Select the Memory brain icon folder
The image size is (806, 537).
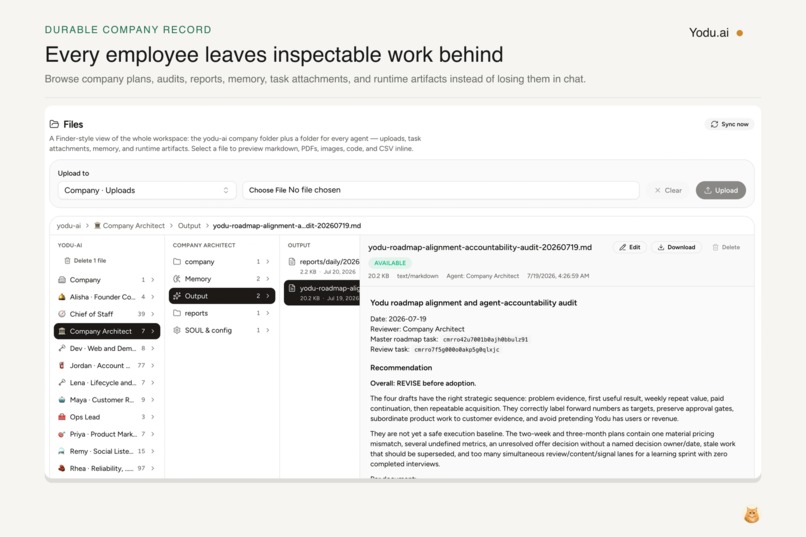pyautogui.click(x=222, y=279)
